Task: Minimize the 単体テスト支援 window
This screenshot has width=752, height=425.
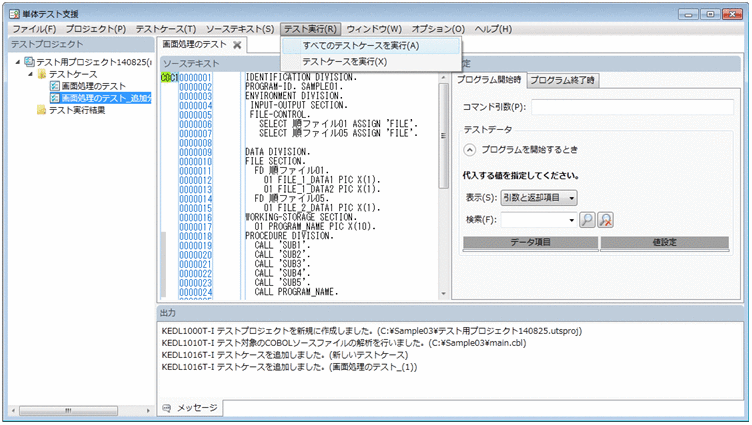Action: 688,14
